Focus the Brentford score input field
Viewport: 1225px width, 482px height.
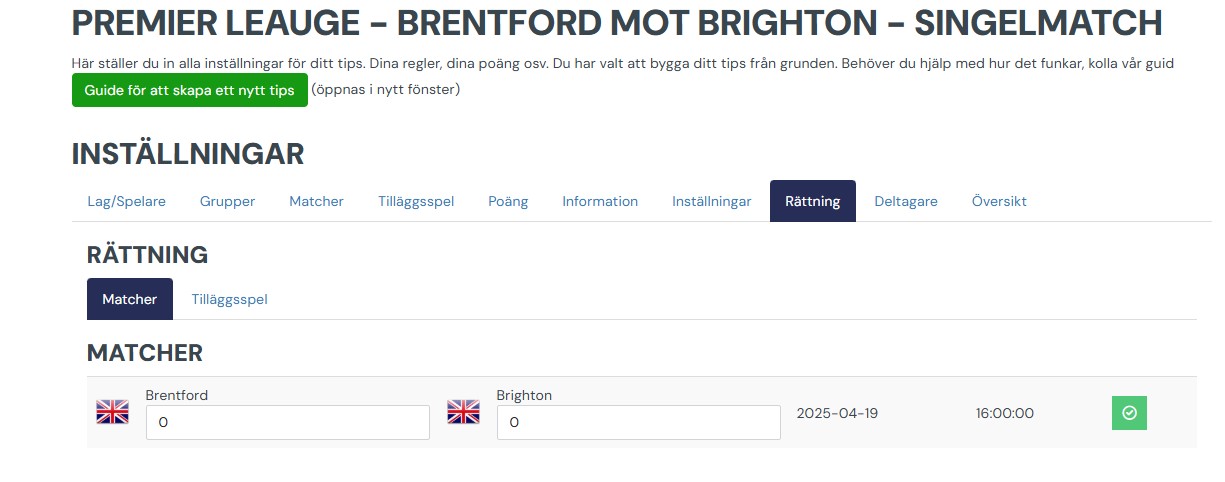coord(288,423)
